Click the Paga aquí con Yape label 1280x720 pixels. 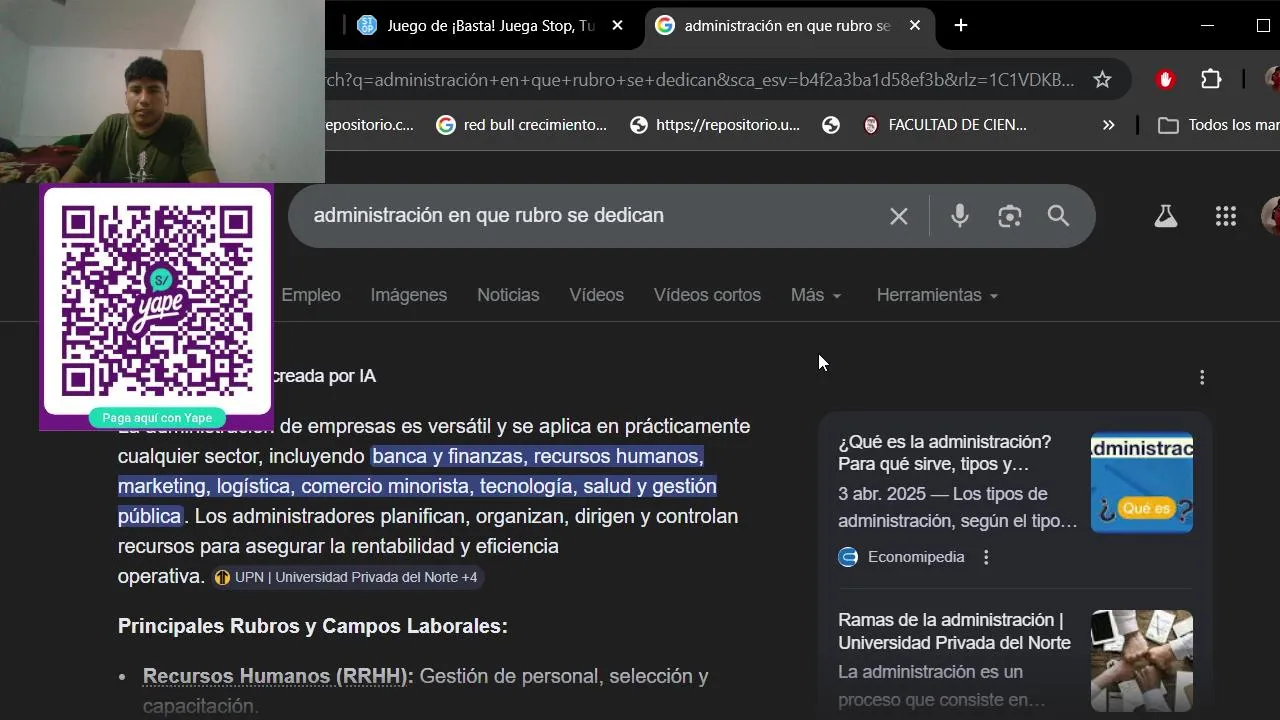pyautogui.click(x=157, y=418)
